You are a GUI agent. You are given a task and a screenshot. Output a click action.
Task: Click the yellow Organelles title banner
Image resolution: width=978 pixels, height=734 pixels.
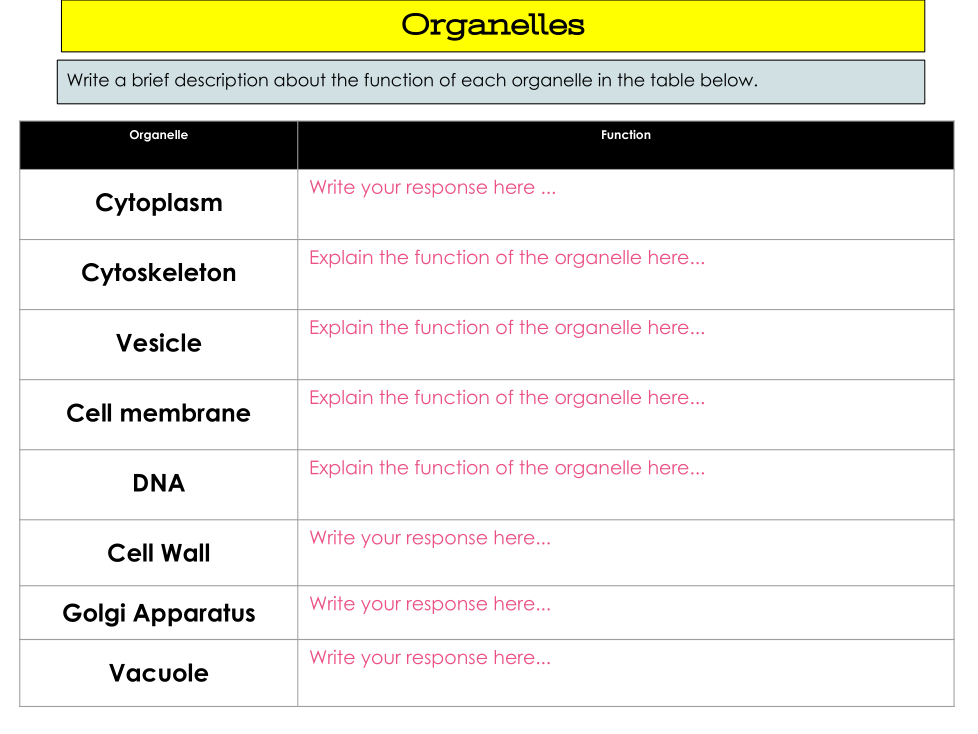(492, 26)
